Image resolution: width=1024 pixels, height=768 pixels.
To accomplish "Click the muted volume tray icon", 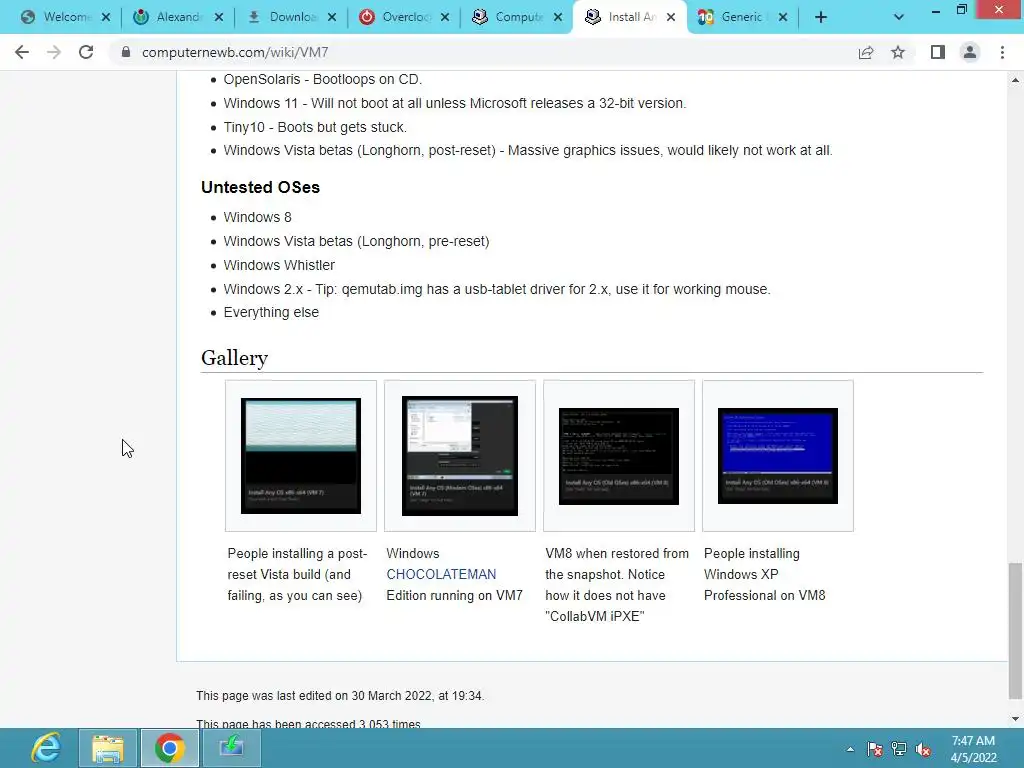I will [923, 749].
